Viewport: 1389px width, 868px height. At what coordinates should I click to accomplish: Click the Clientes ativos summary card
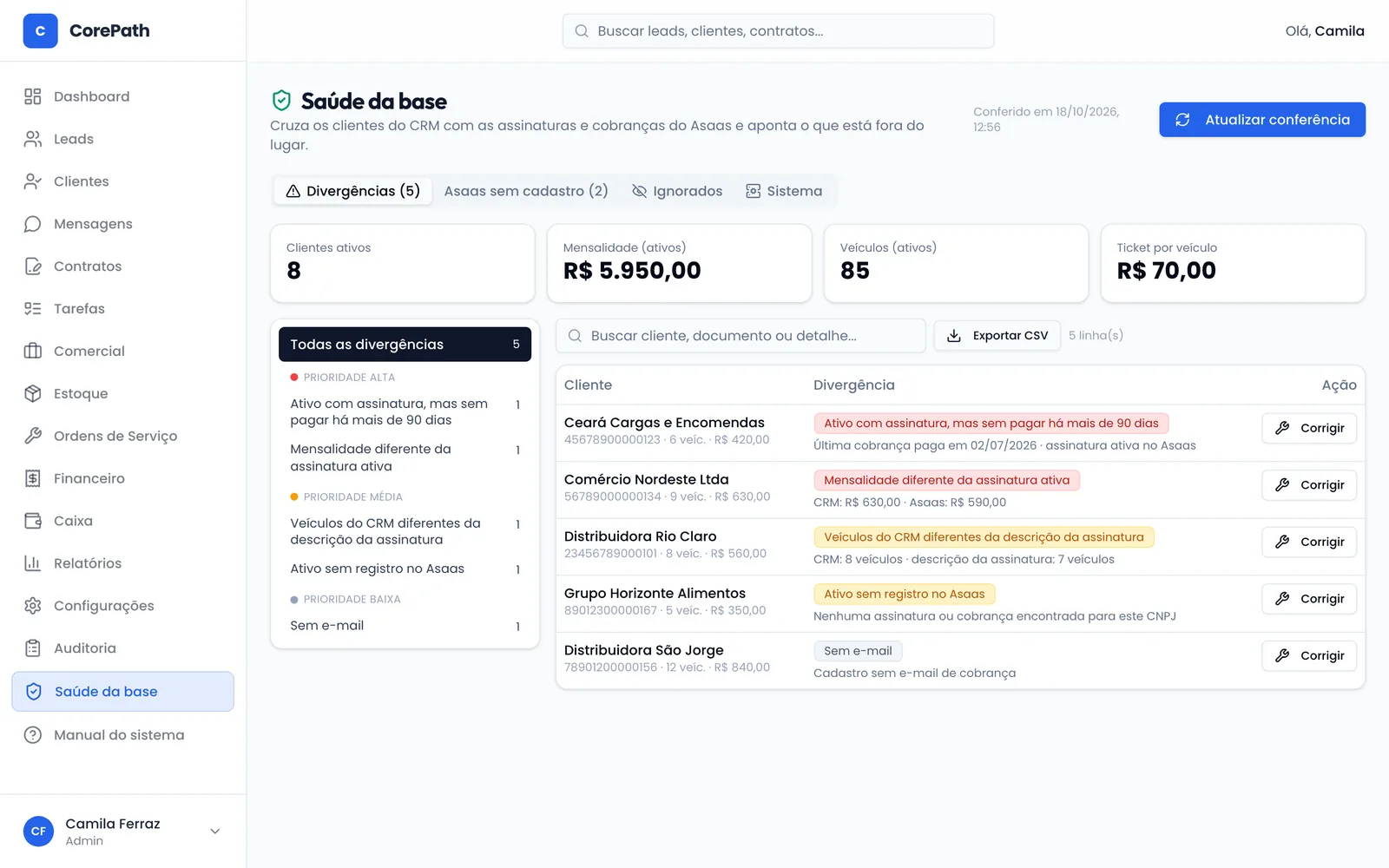(x=403, y=263)
